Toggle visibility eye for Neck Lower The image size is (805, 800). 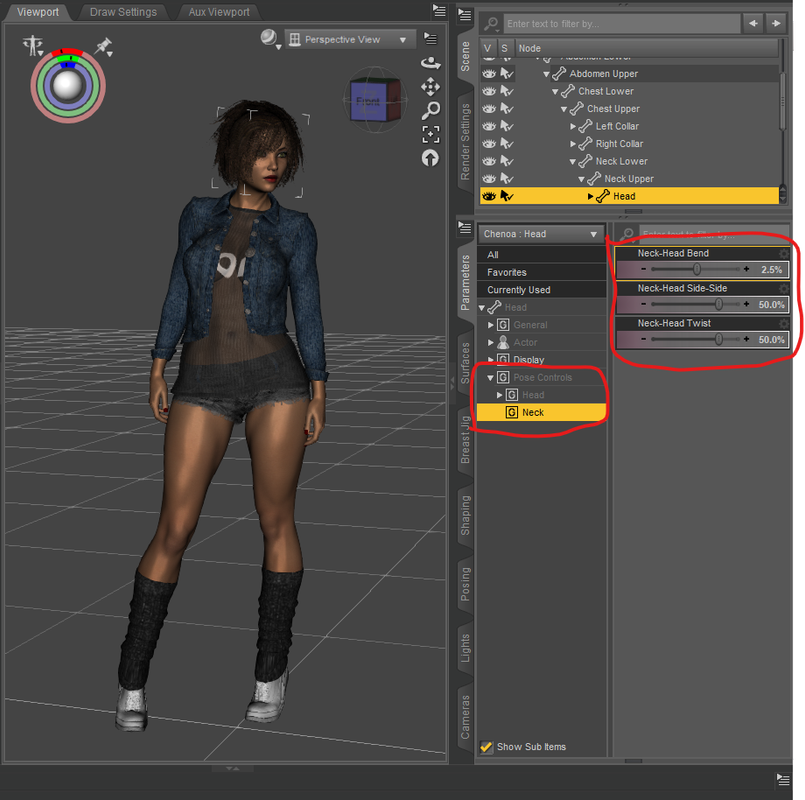(x=489, y=161)
